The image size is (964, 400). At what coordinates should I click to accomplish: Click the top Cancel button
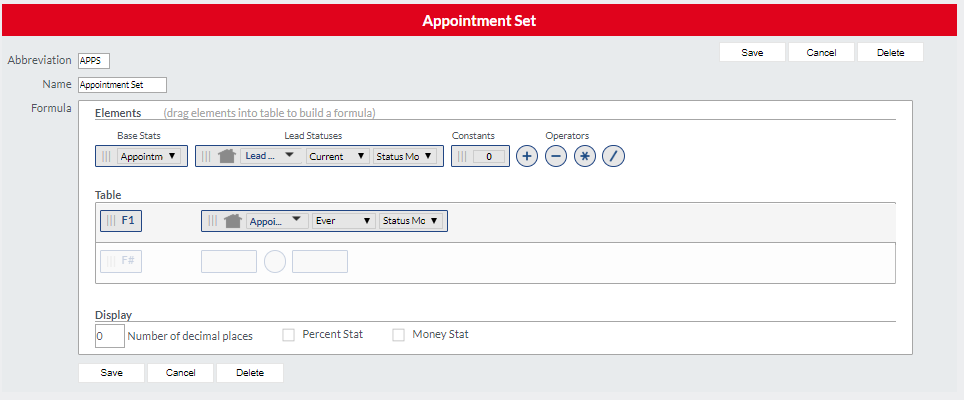(821, 52)
